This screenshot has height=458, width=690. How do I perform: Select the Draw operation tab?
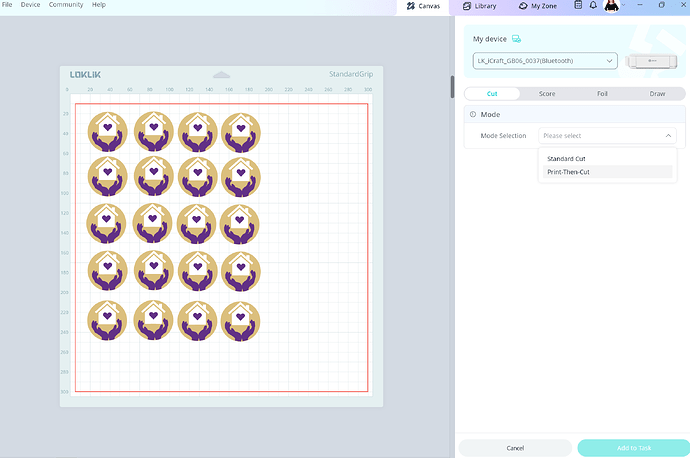point(657,94)
